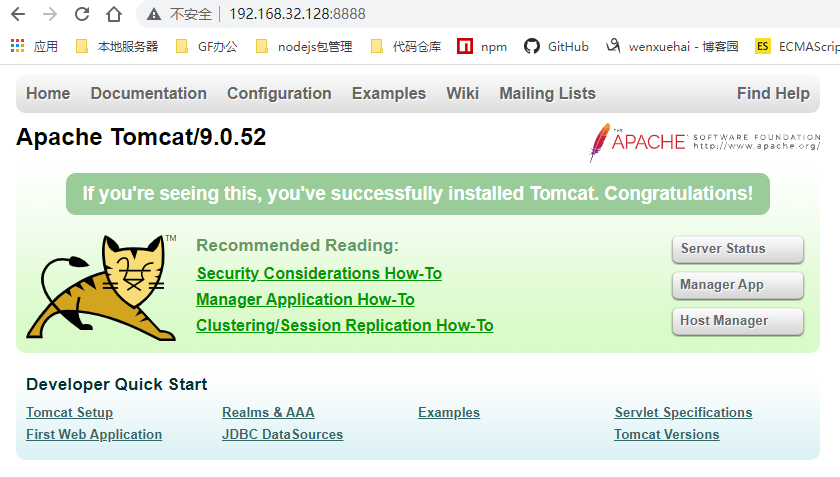Click the not-secure warning triangle icon
Screen dimensions: 840x477
click(154, 14)
